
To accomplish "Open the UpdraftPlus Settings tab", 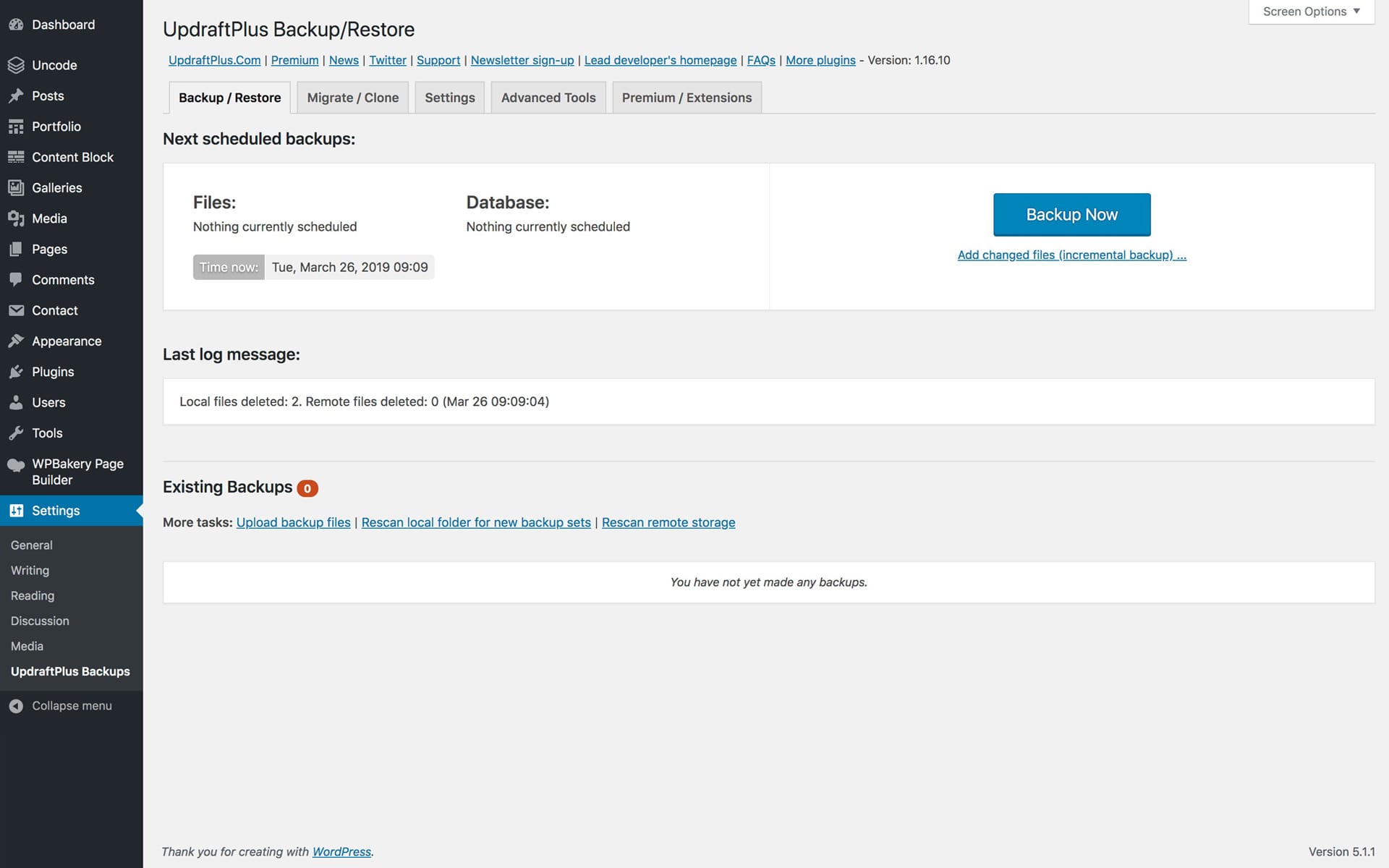I will pos(450,98).
